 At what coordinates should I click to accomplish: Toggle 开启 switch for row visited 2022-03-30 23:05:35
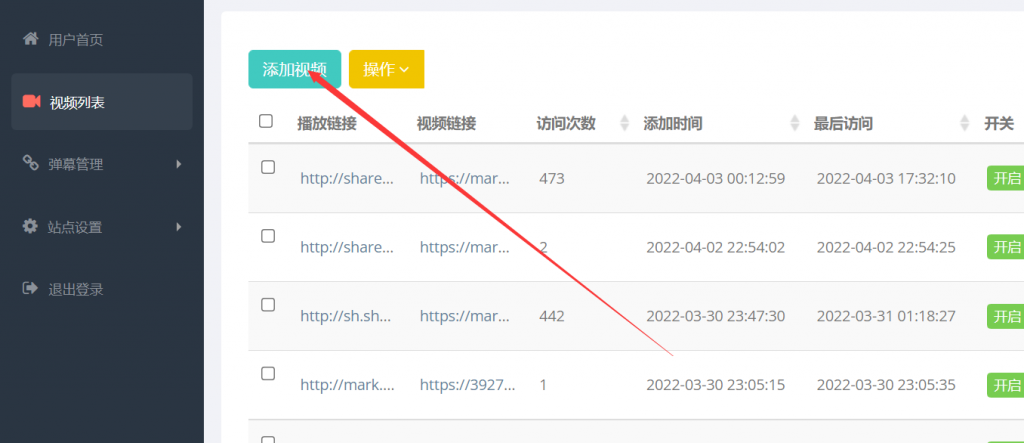tap(1006, 385)
